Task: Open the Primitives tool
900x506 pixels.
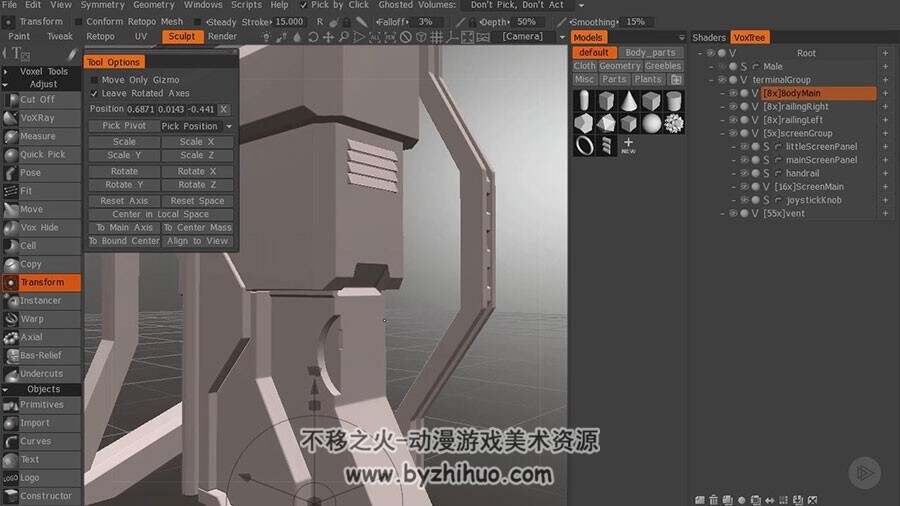Action: 40,404
